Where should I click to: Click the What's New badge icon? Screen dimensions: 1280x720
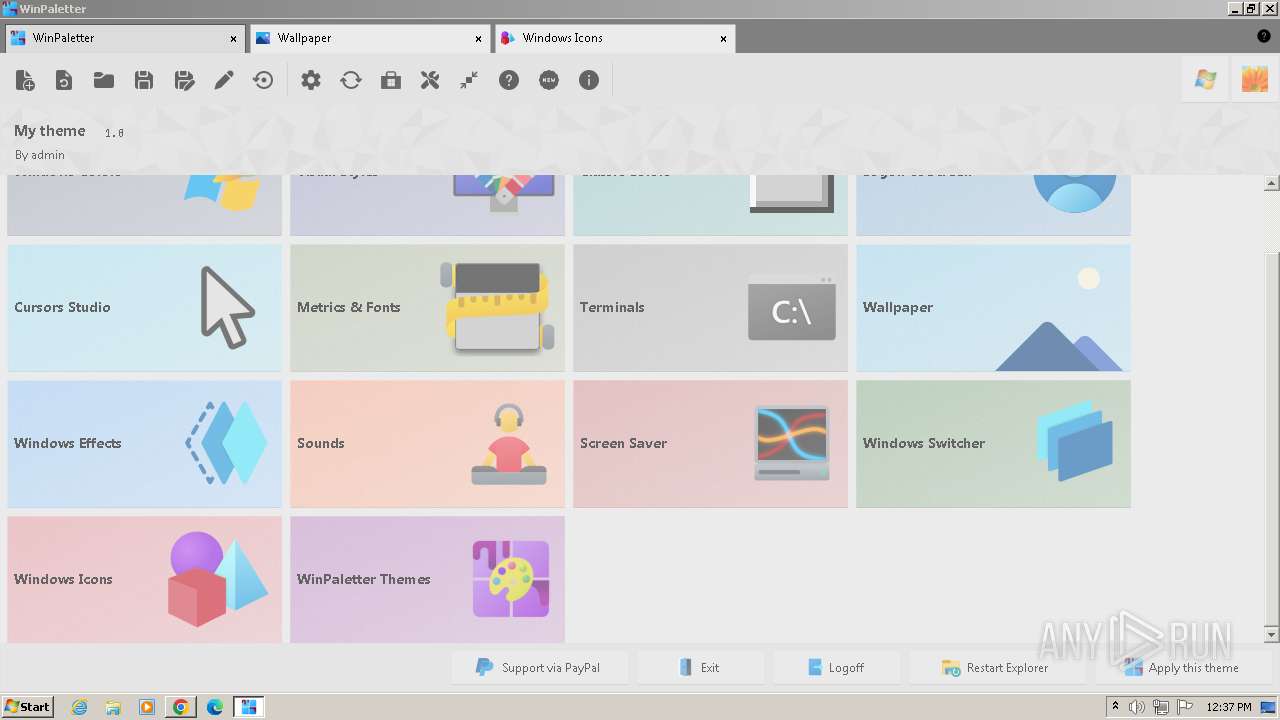[549, 80]
